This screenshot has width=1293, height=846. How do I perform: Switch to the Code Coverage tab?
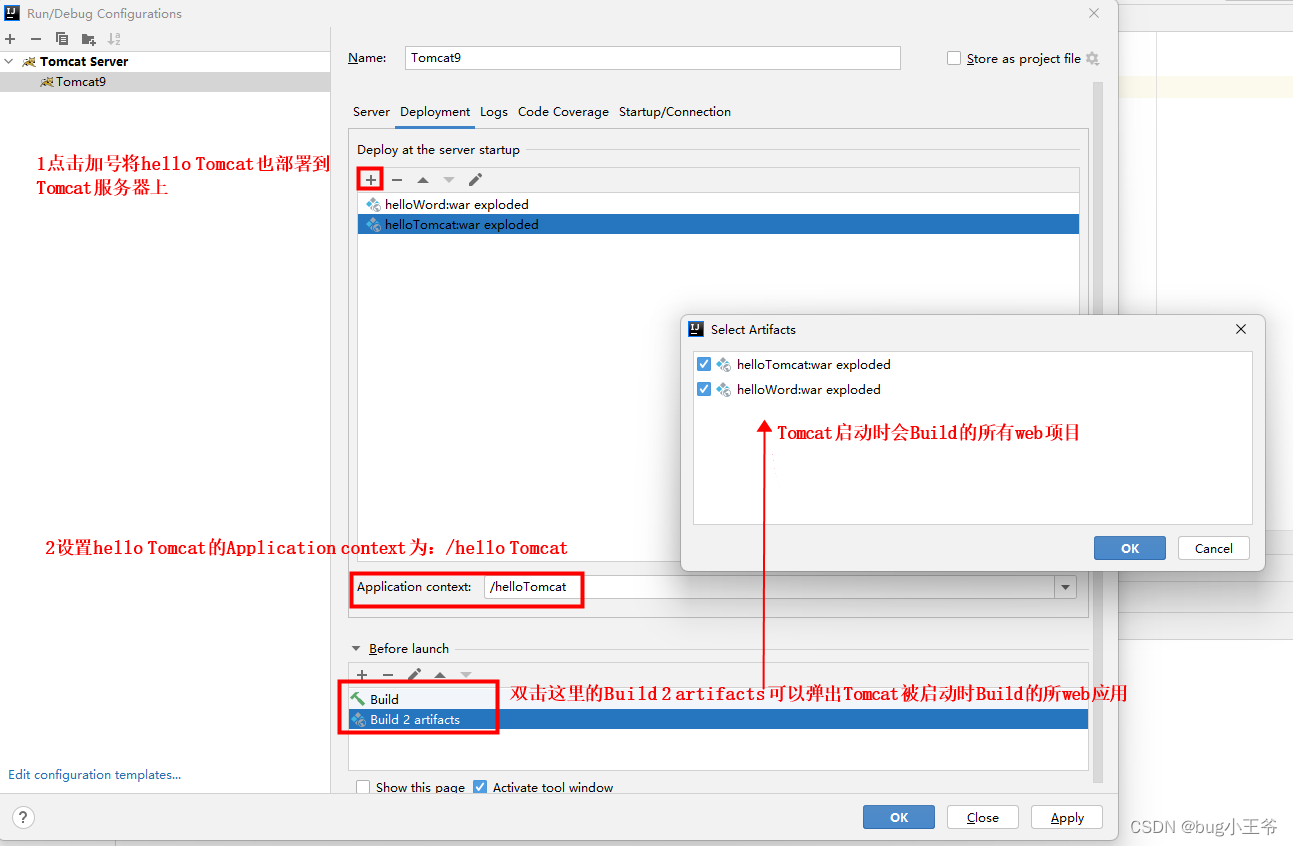[x=563, y=111]
